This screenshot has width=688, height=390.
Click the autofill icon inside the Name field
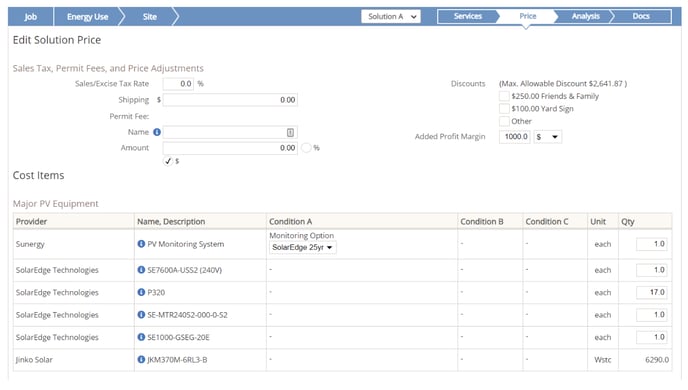(290, 132)
